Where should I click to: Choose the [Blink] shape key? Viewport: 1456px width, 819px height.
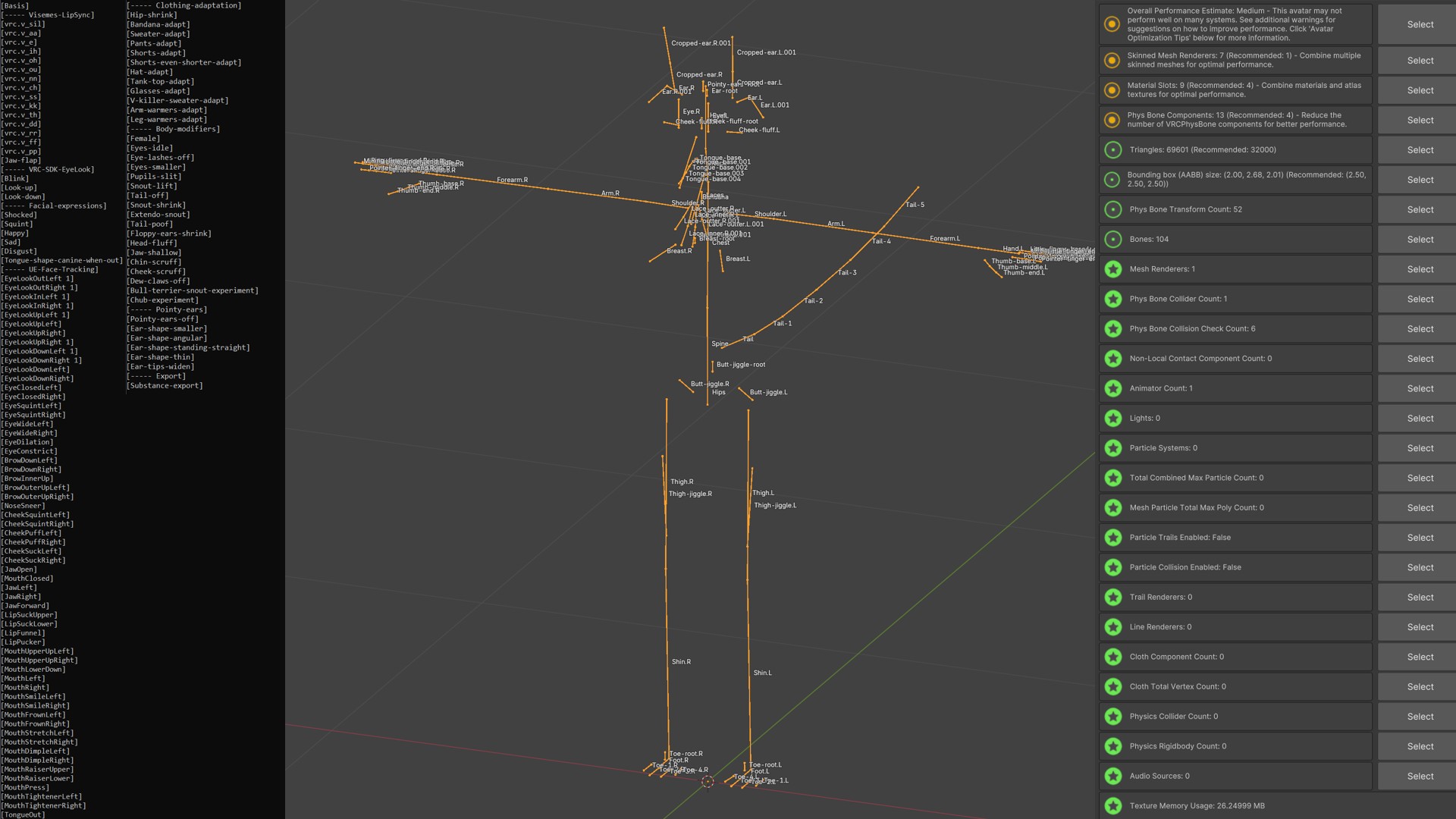point(15,178)
